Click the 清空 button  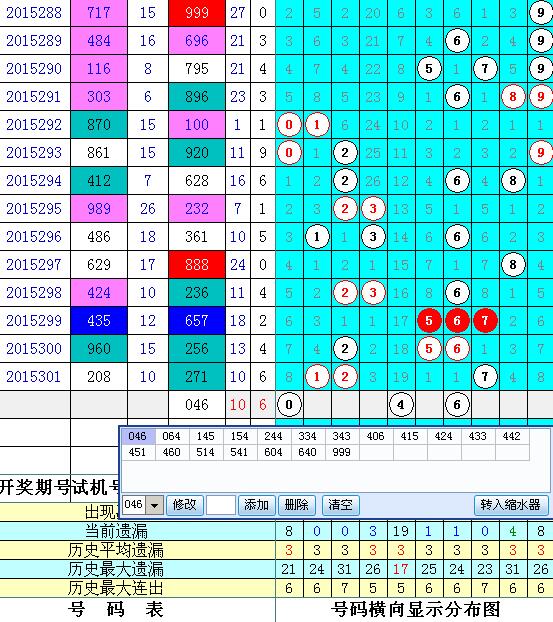coord(340,505)
